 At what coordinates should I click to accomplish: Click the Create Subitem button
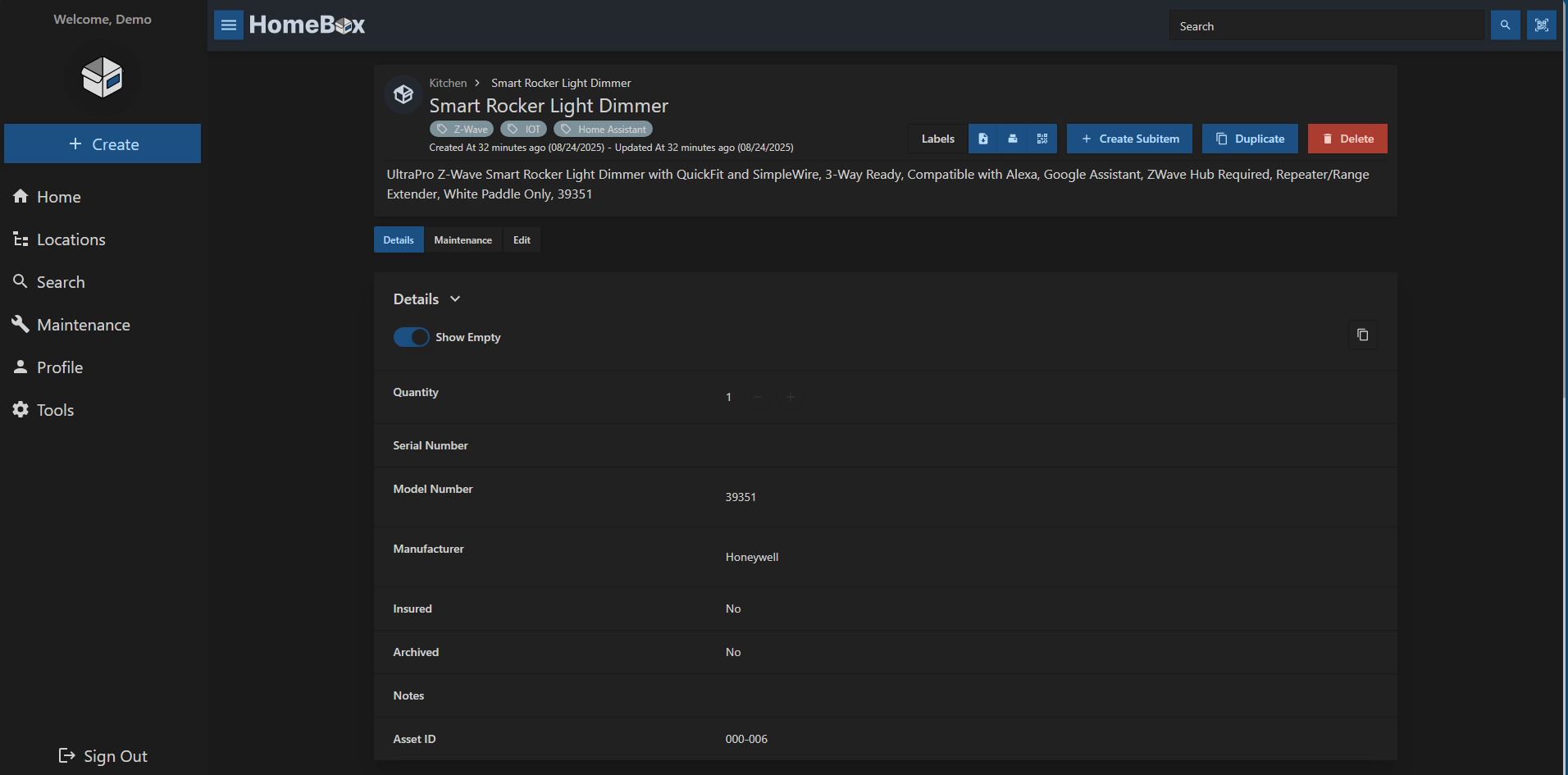[x=1129, y=139]
